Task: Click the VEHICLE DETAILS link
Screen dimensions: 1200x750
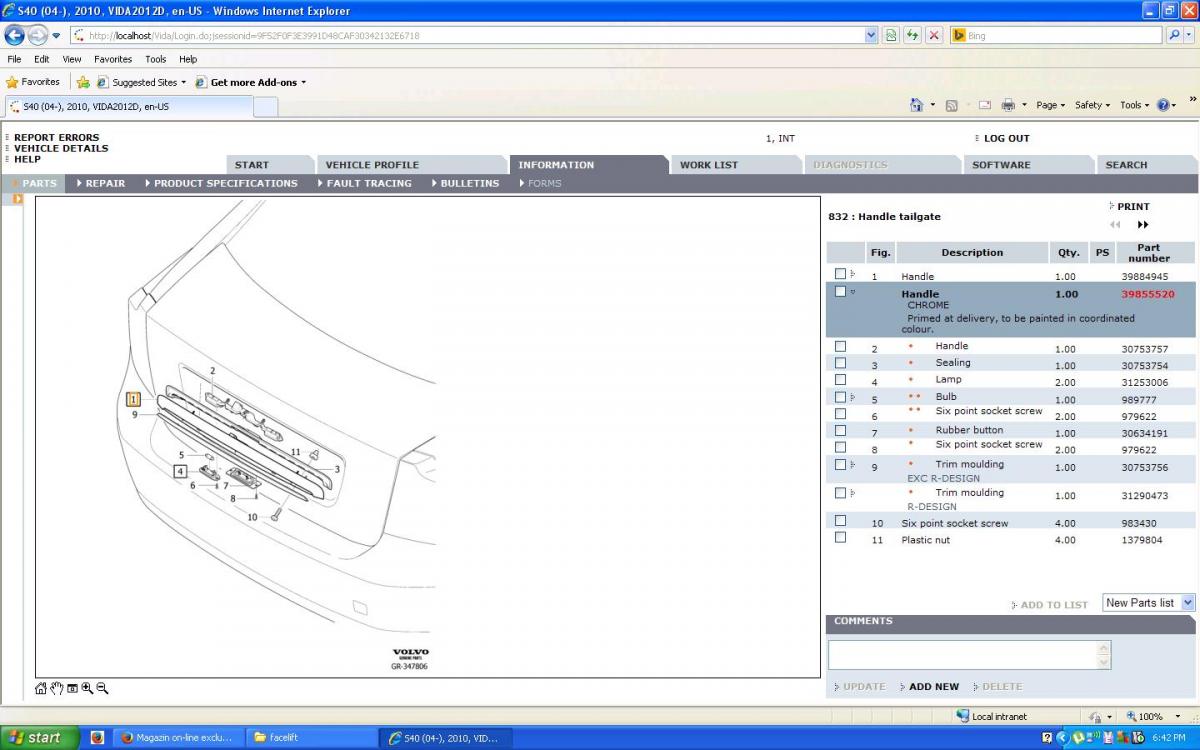Action: point(61,148)
